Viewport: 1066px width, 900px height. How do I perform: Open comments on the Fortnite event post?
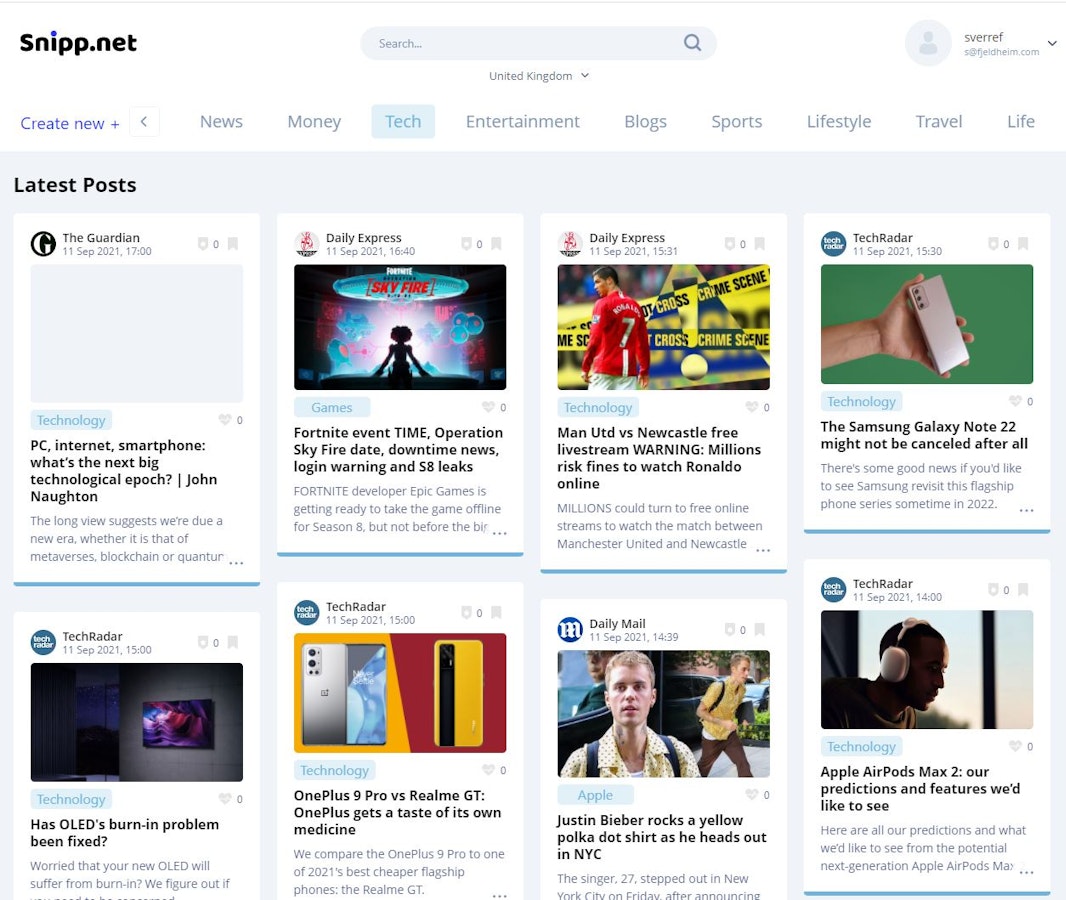(x=466, y=244)
